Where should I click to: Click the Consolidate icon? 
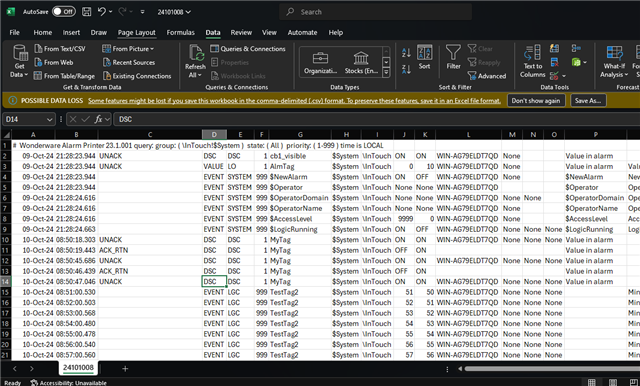coord(576,49)
